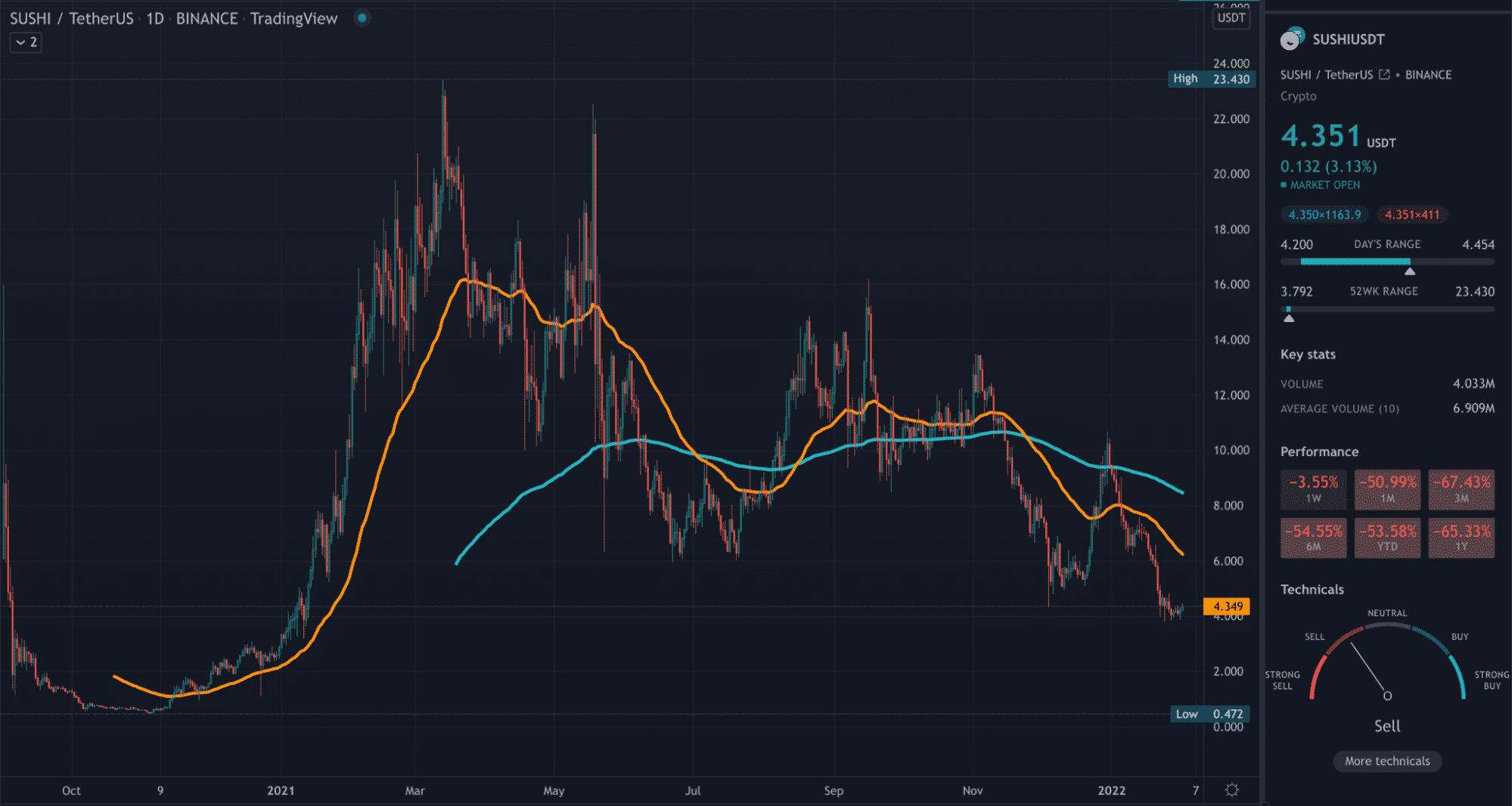Select the 1Y performance tile -65.33%
Screen dimensions: 1512x806
coord(1461,538)
